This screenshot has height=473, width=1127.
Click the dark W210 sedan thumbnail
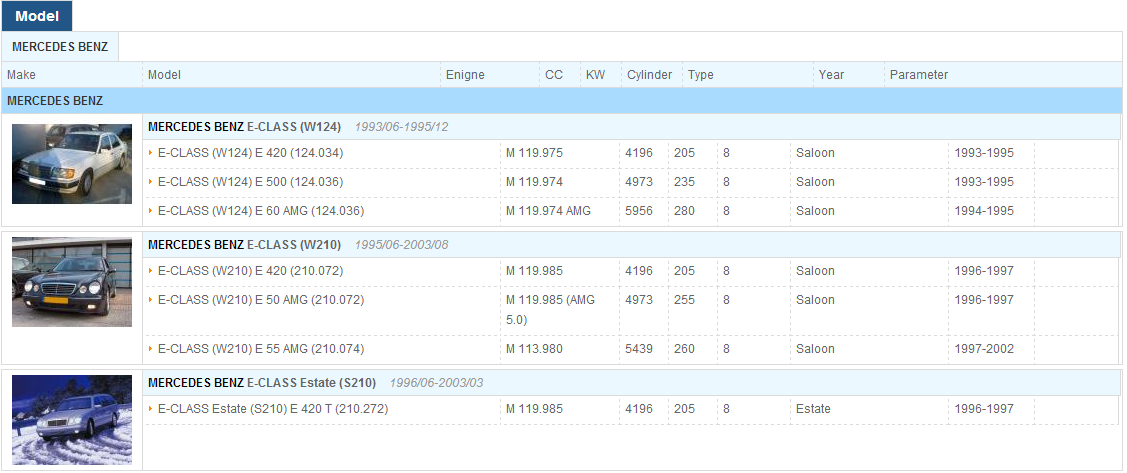click(72, 282)
